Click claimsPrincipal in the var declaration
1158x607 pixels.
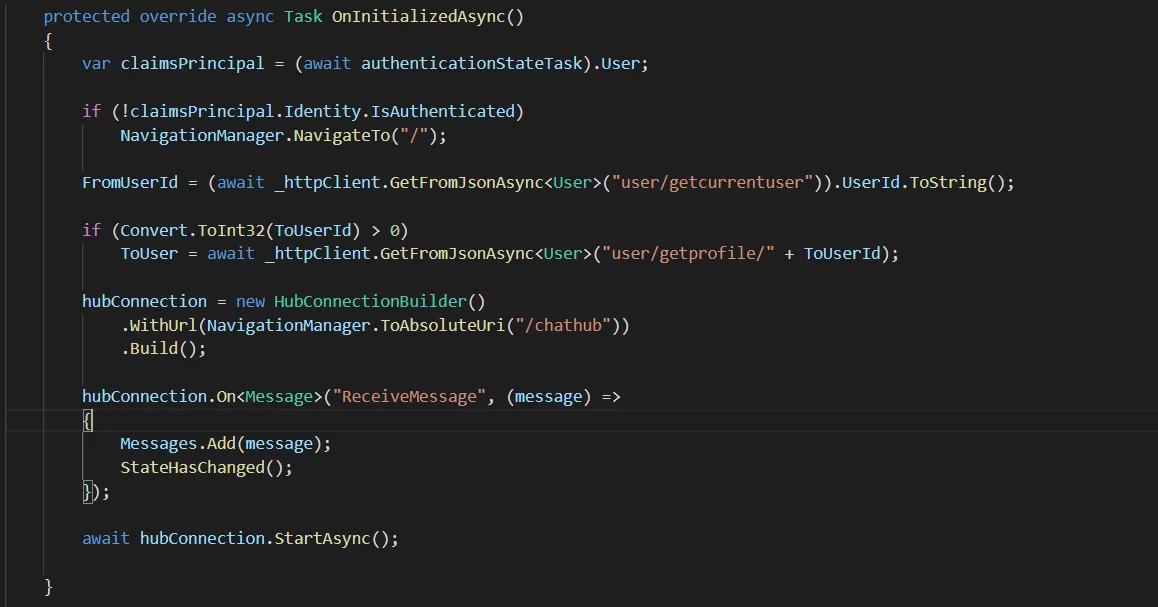point(192,64)
